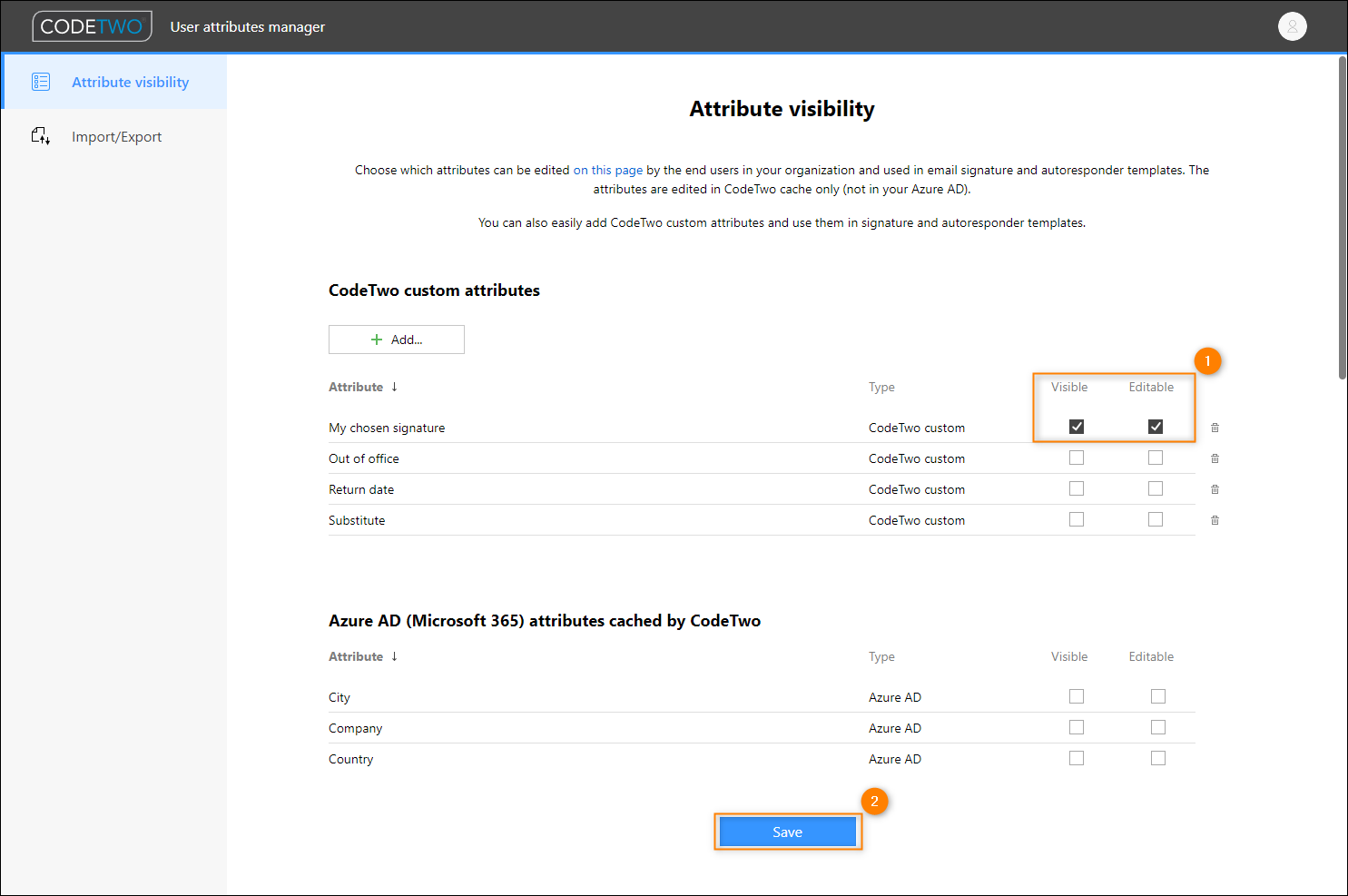The width and height of the screenshot is (1348, 896).
Task: Enable Editable for City attribute
Action: 1158,696
